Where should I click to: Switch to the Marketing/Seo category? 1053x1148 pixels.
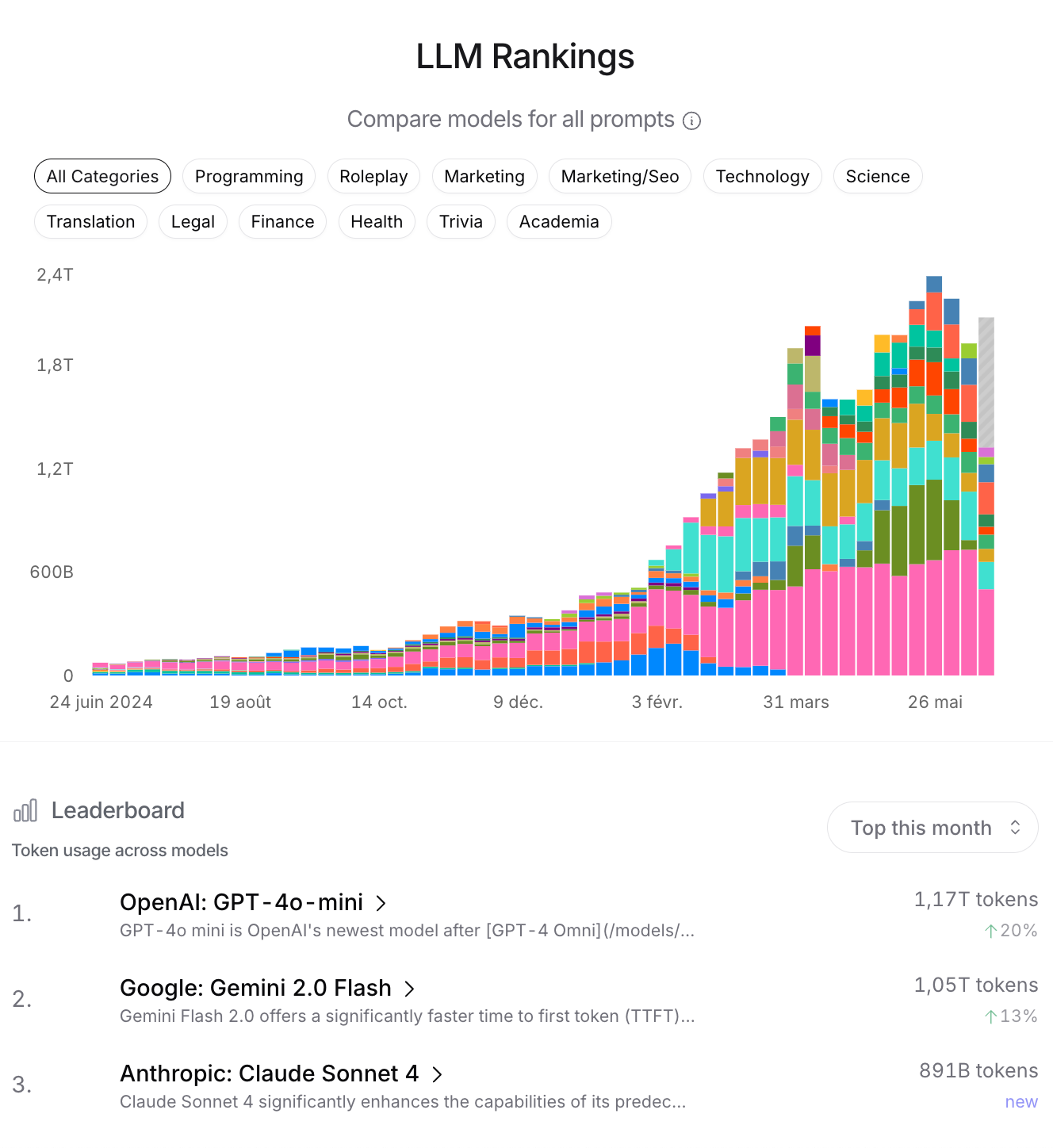pos(619,176)
